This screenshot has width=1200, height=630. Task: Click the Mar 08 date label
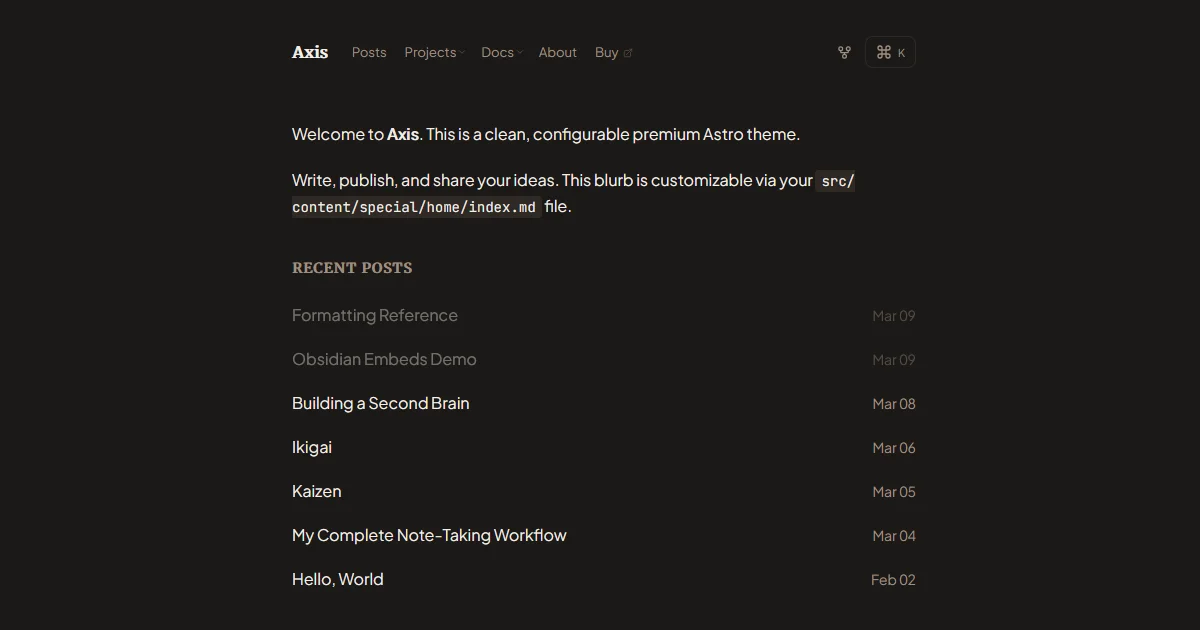[x=894, y=404]
